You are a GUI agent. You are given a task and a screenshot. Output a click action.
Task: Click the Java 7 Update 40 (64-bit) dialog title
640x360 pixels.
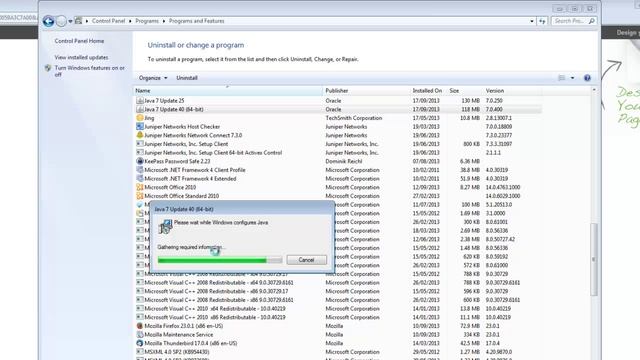tap(184, 209)
